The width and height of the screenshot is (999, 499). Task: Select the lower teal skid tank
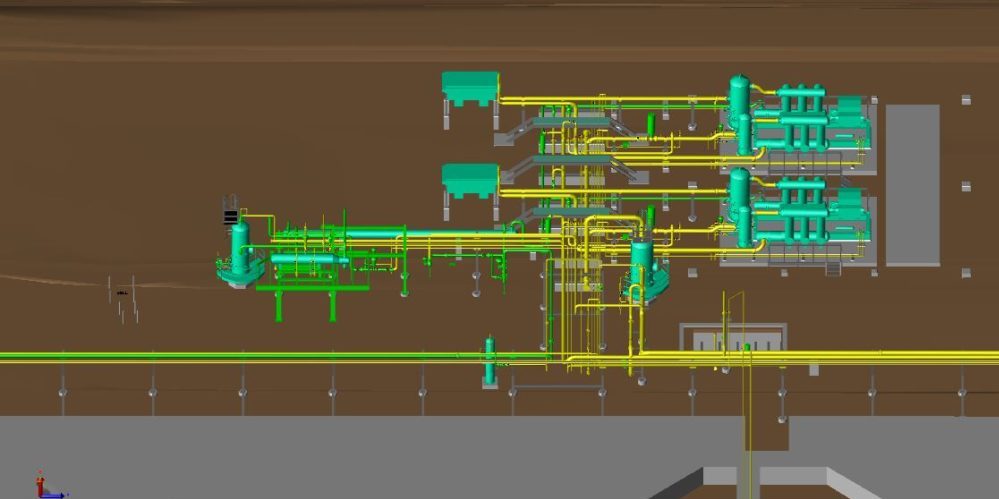(x=470, y=179)
